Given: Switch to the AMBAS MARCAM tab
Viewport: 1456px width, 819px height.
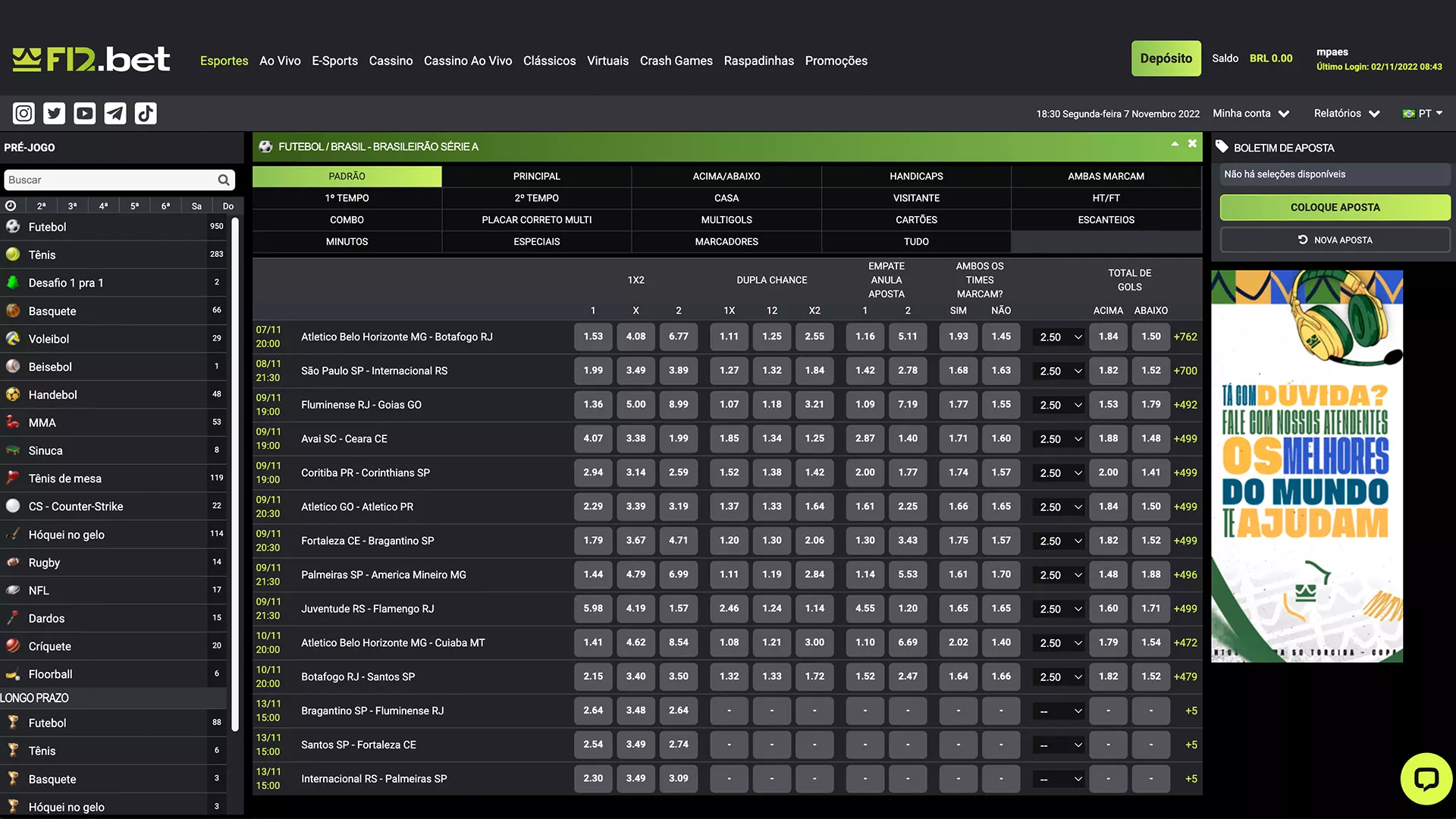Looking at the screenshot, I should [1106, 176].
